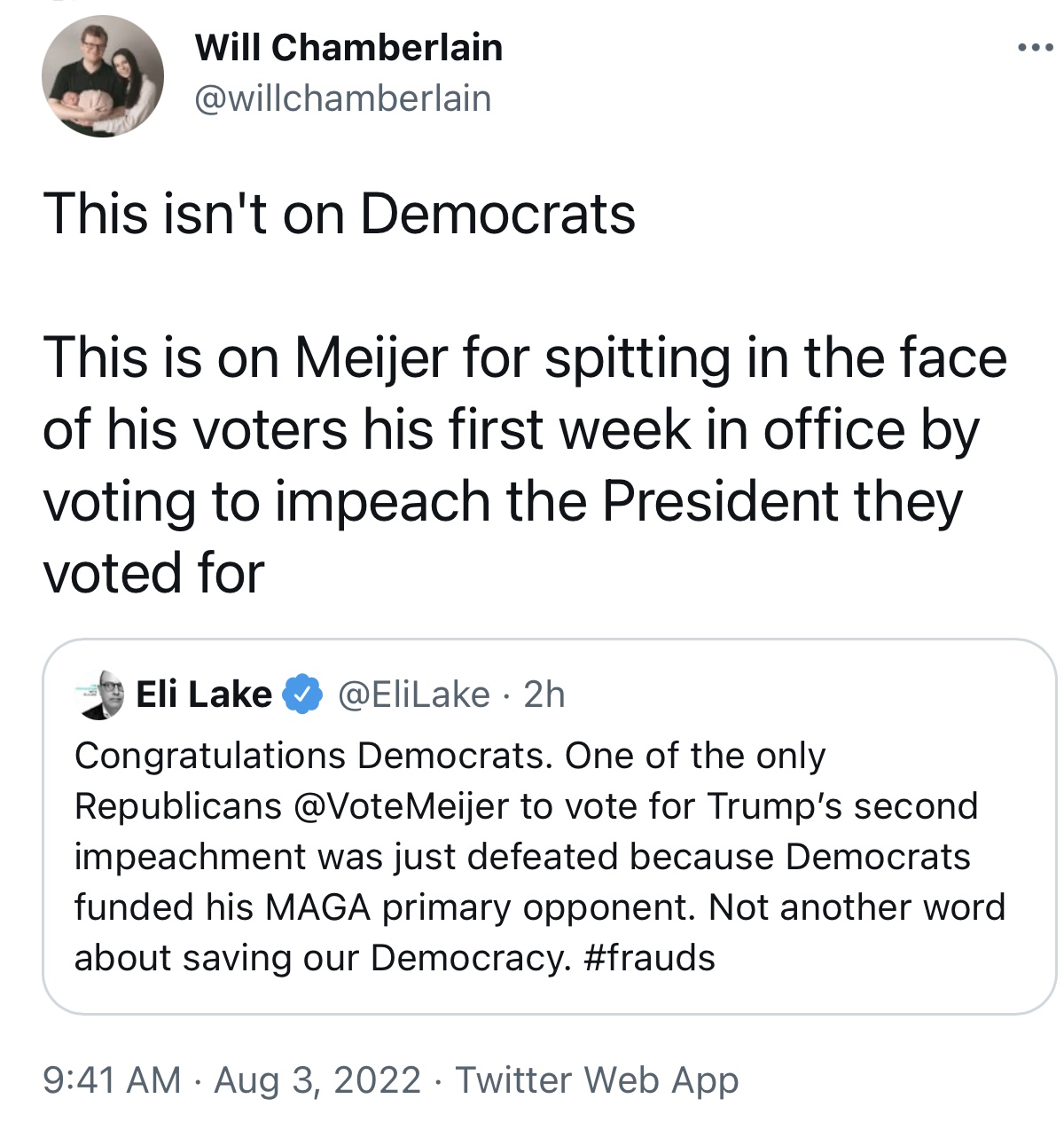Screen dimensions: 1064x1130
Task: Click the 9:41 AM timestamp
Action: pyautogui.click(x=112, y=1079)
